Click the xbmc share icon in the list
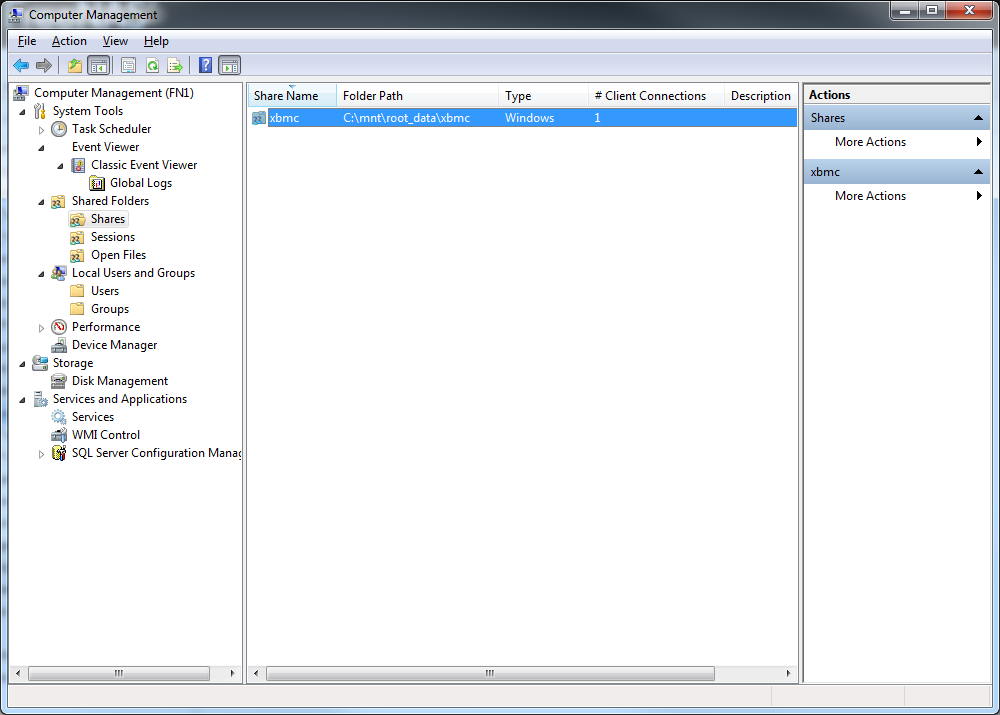The width and height of the screenshot is (1000, 715). pyautogui.click(x=258, y=118)
